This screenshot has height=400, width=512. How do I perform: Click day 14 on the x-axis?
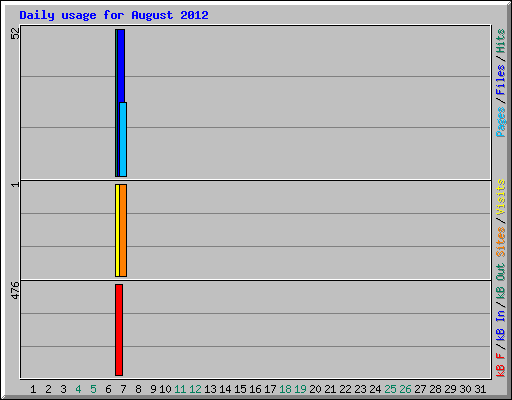pyautogui.click(x=225, y=389)
